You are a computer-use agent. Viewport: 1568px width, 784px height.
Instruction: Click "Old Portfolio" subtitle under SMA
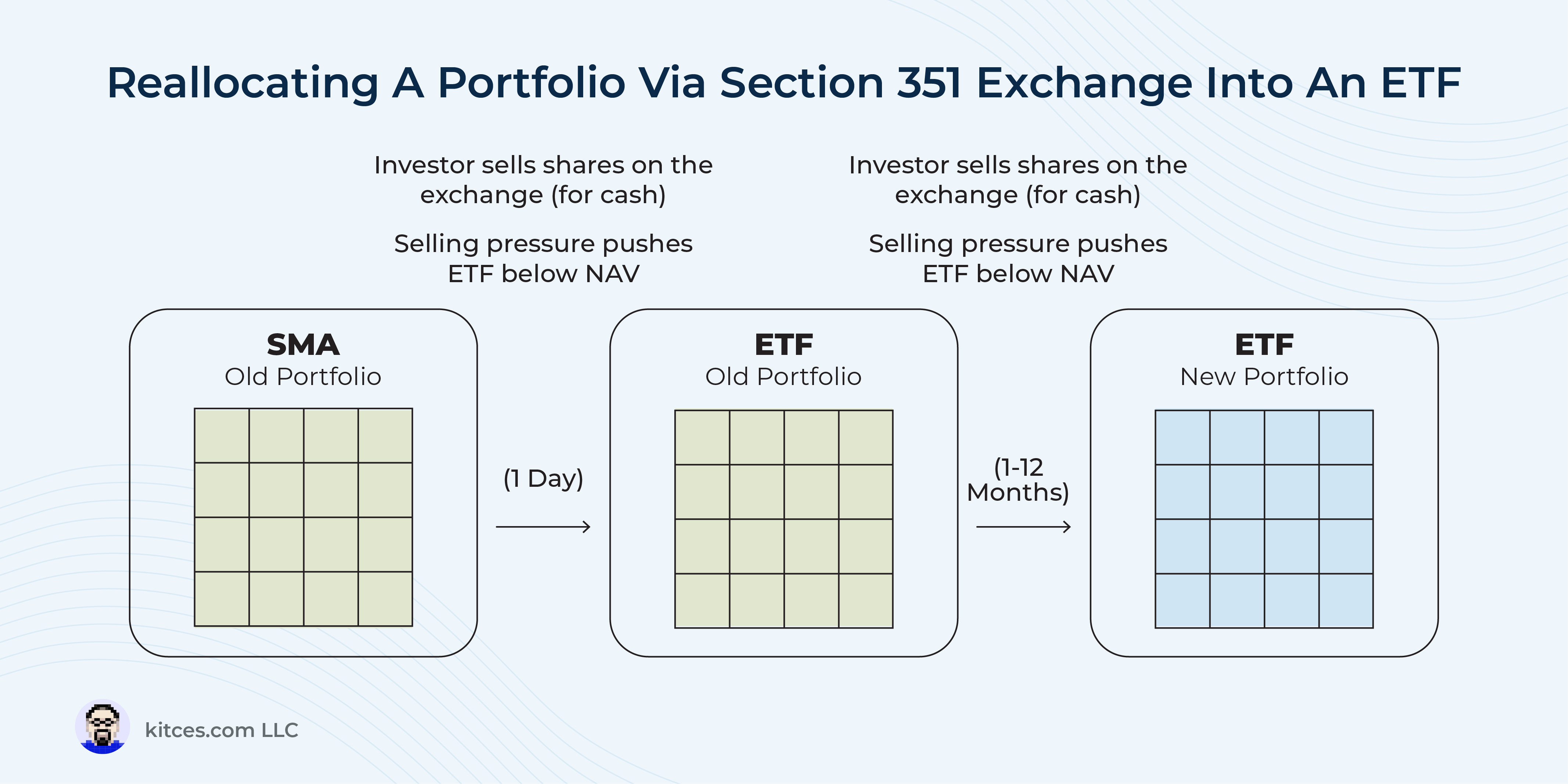[x=303, y=376]
